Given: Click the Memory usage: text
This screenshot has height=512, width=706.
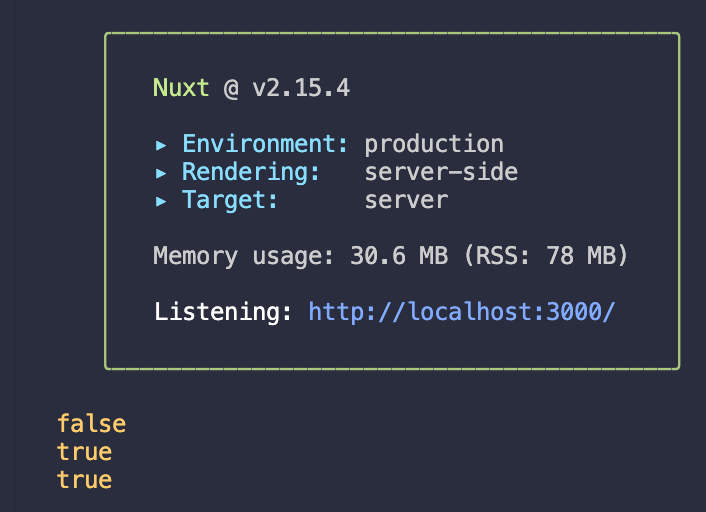Looking at the screenshot, I should [244, 256].
